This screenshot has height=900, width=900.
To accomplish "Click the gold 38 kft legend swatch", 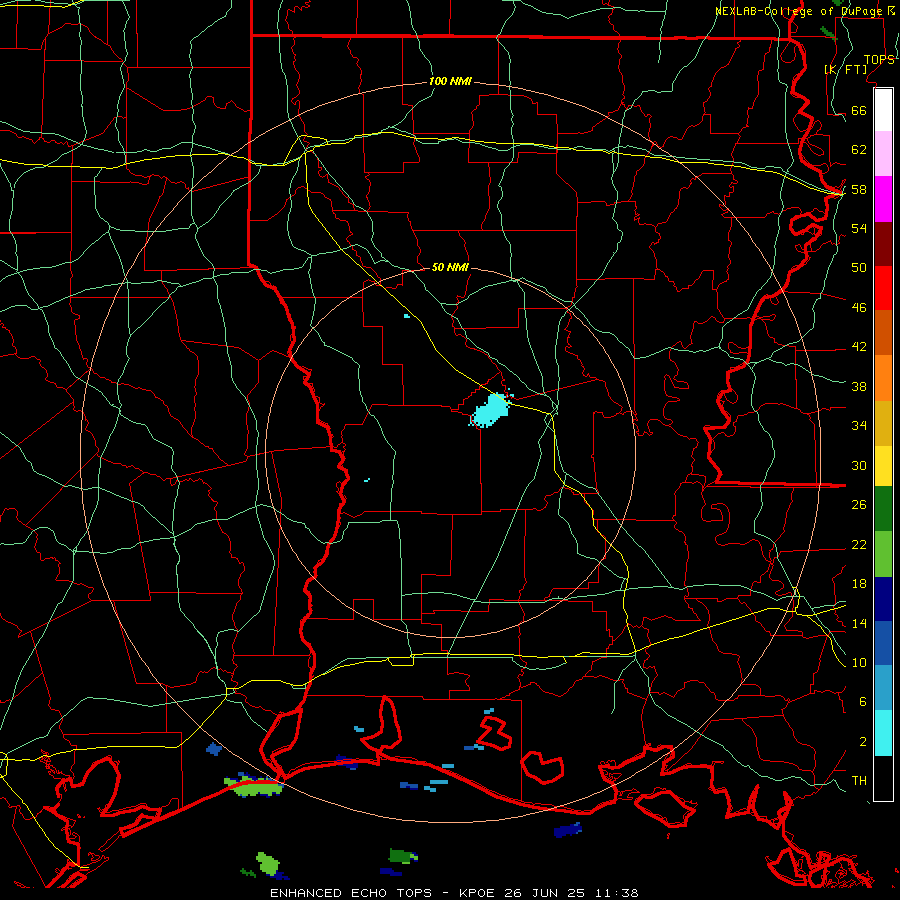I will pyautogui.click(x=883, y=423).
